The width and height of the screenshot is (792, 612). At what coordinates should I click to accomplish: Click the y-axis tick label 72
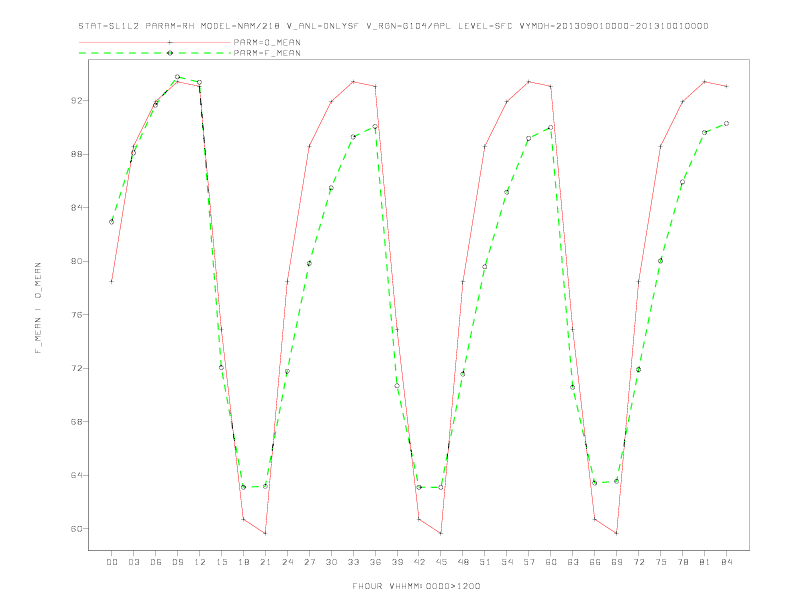click(x=76, y=368)
